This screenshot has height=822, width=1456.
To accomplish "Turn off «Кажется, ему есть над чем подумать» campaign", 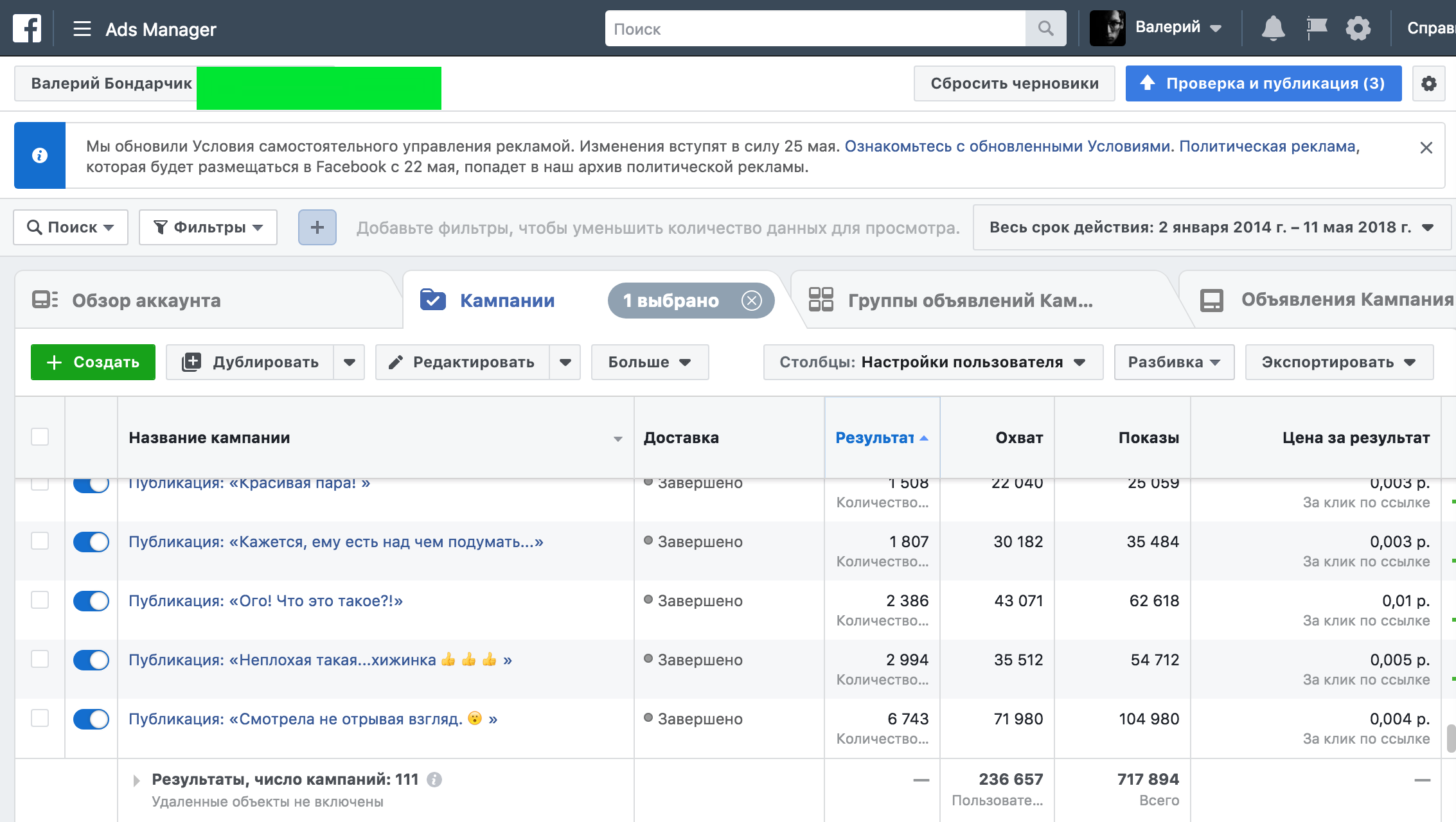I will point(91,542).
